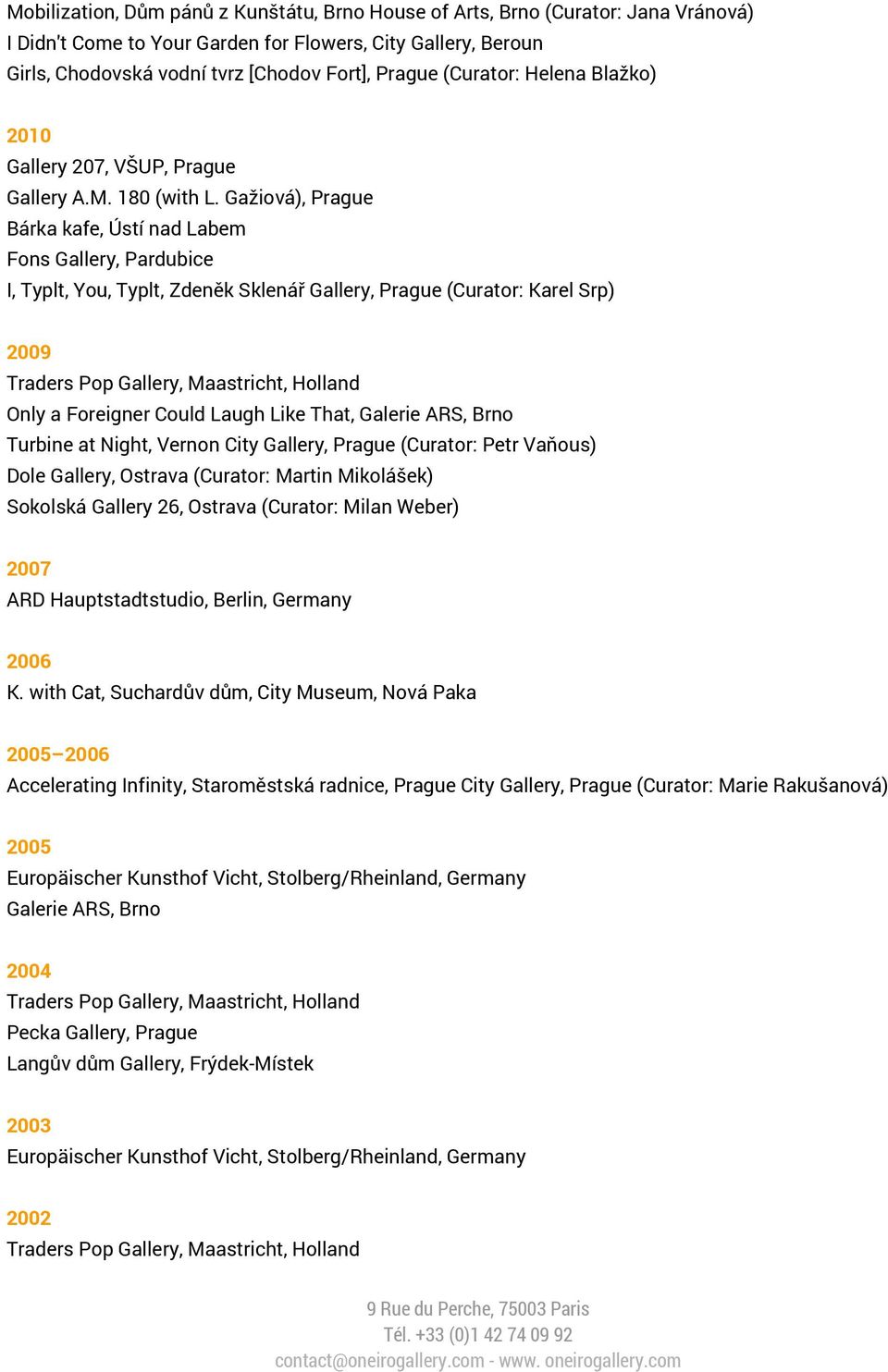888x1372 pixels.
Task: Click the Mobilization, Dům pánů z Kunštátu entry
Action: point(380,13)
